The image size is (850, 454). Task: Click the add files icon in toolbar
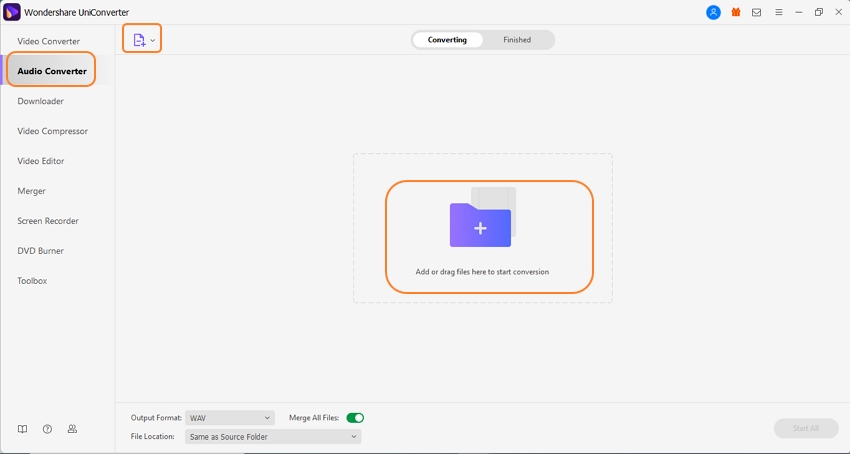139,40
